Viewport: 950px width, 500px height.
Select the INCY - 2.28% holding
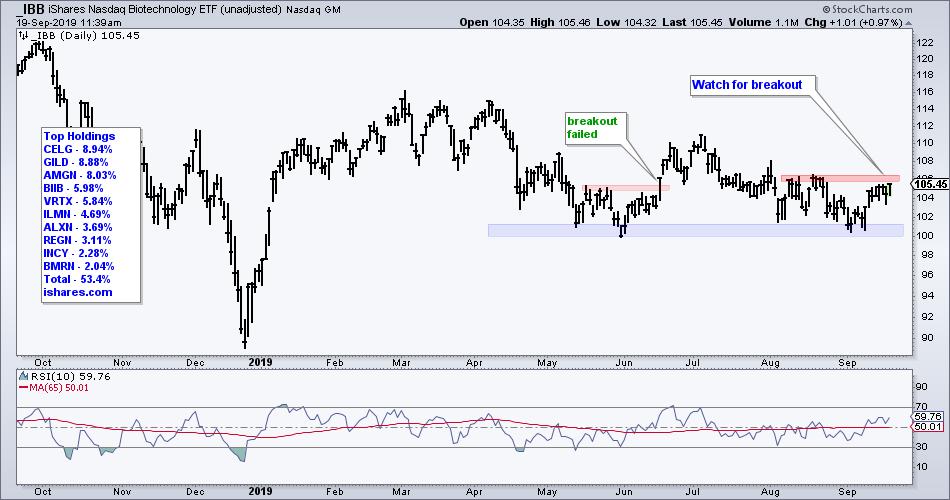(76, 253)
